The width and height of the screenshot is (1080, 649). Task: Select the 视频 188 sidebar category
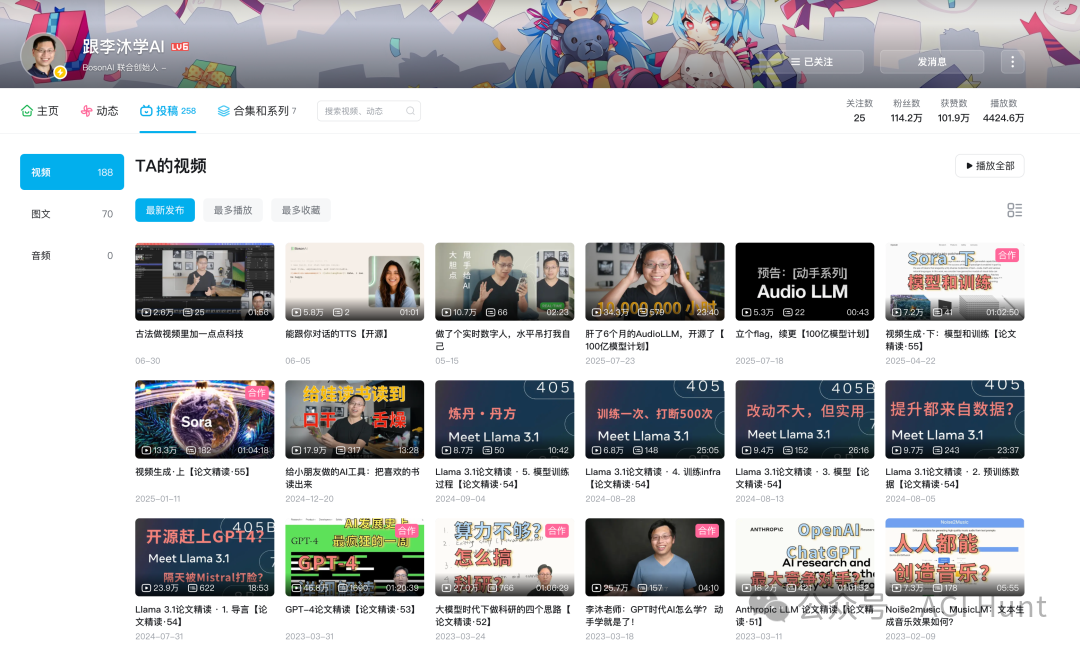coord(72,172)
